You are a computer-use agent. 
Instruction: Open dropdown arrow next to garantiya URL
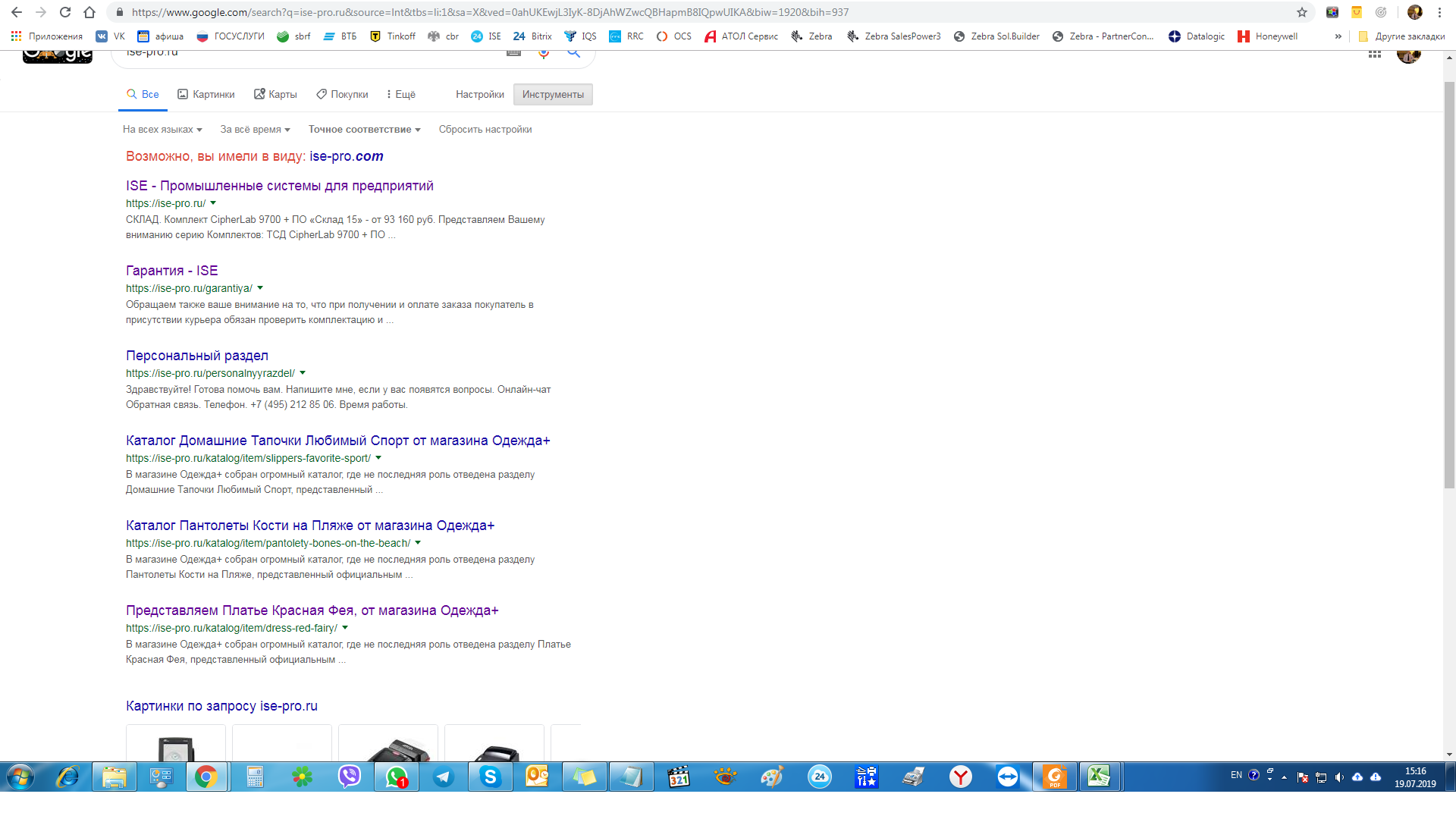[260, 288]
